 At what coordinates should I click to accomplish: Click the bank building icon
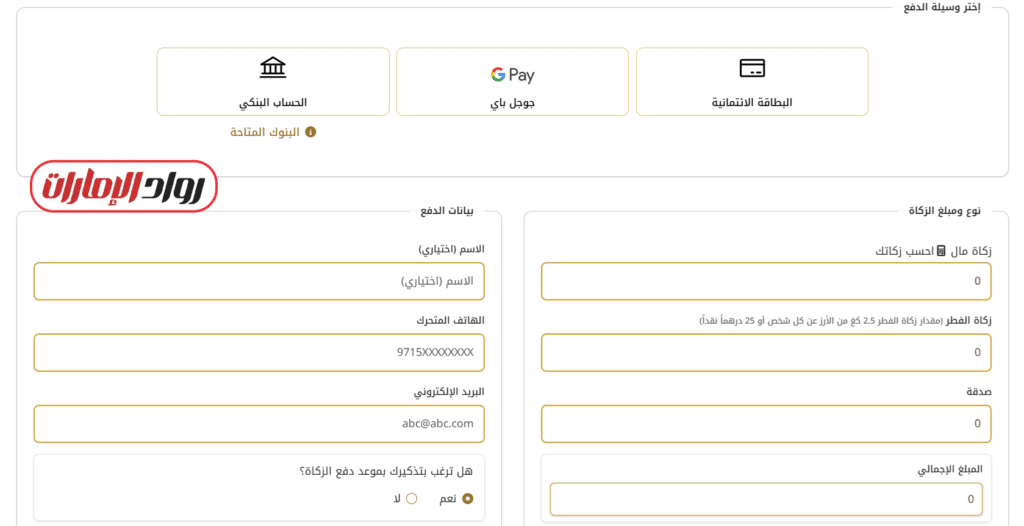click(272, 67)
